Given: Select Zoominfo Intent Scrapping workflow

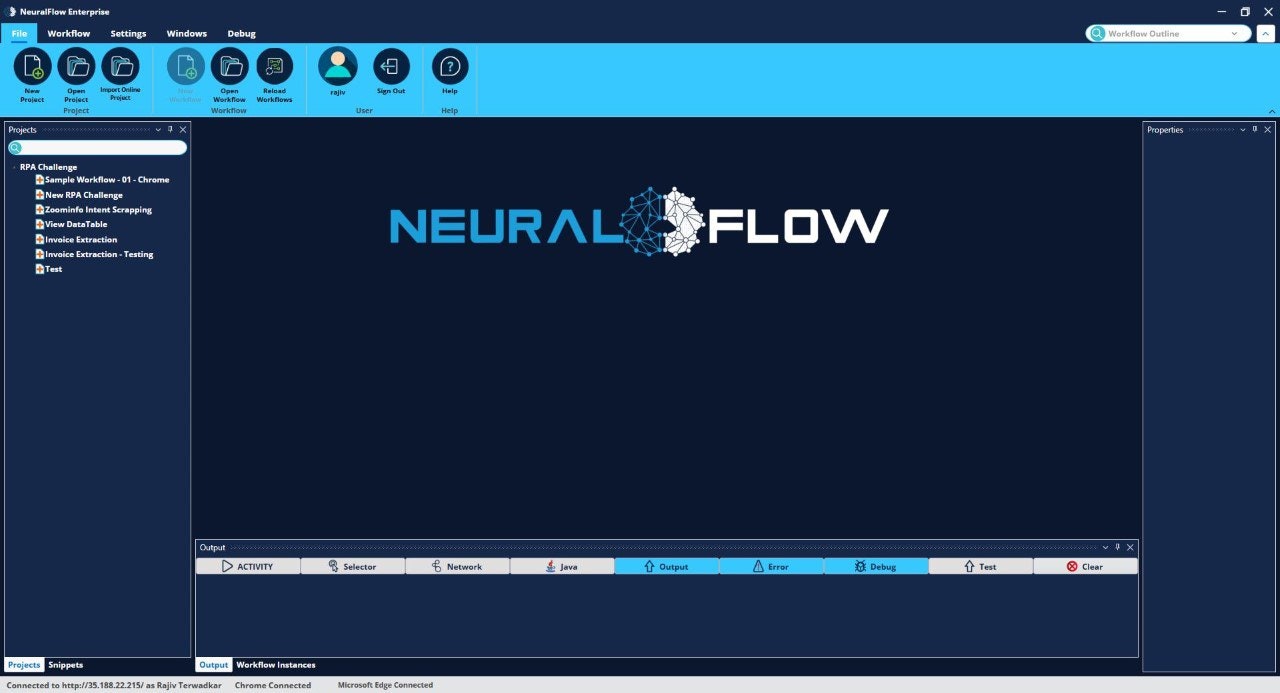Looking at the screenshot, I should point(98,210).
